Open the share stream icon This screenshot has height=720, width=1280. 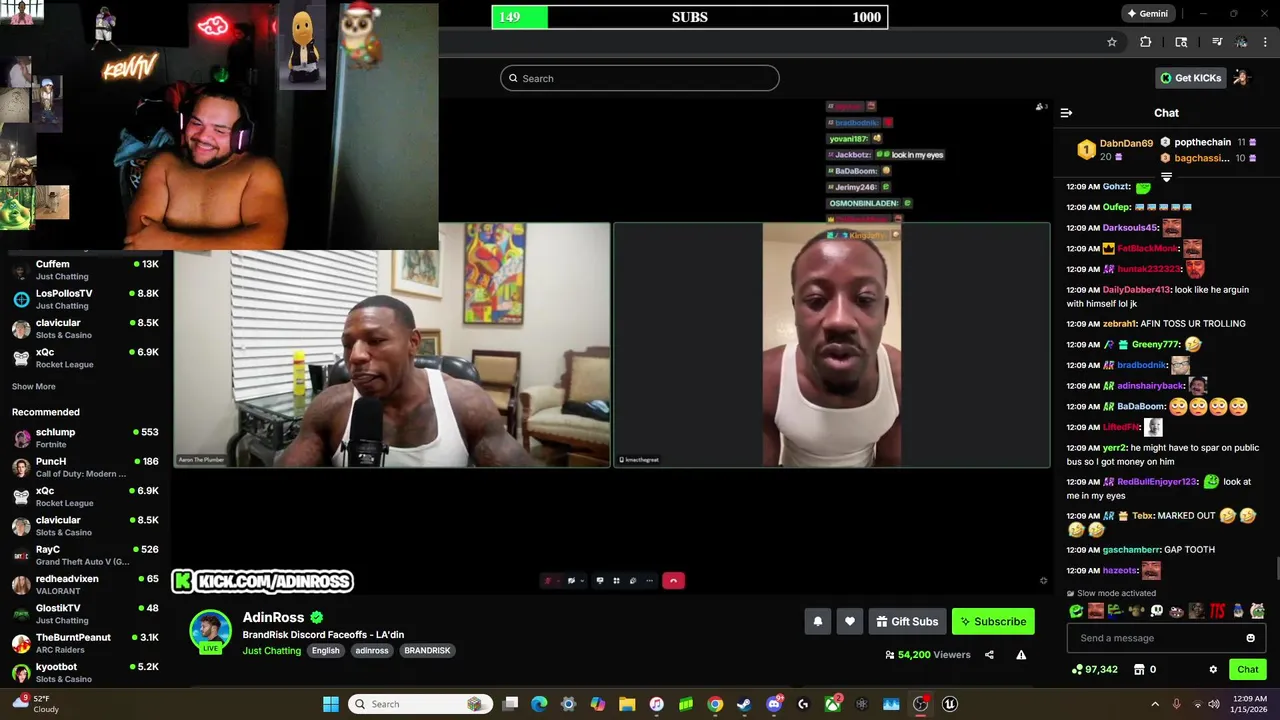click(x=989, y=655)
